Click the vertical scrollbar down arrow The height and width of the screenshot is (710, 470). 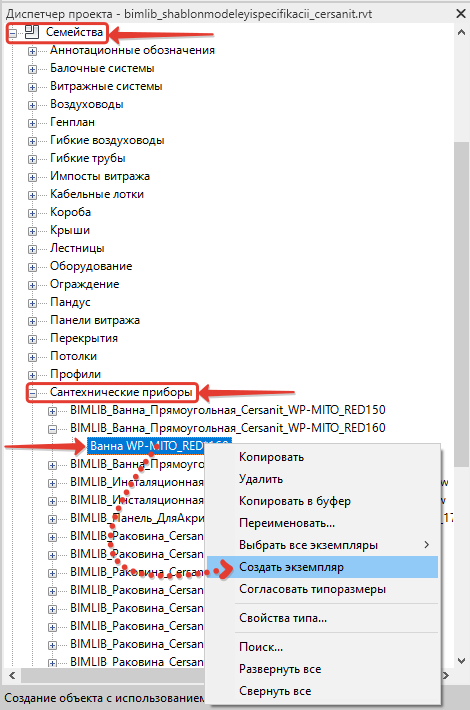[x=461, y=661]
